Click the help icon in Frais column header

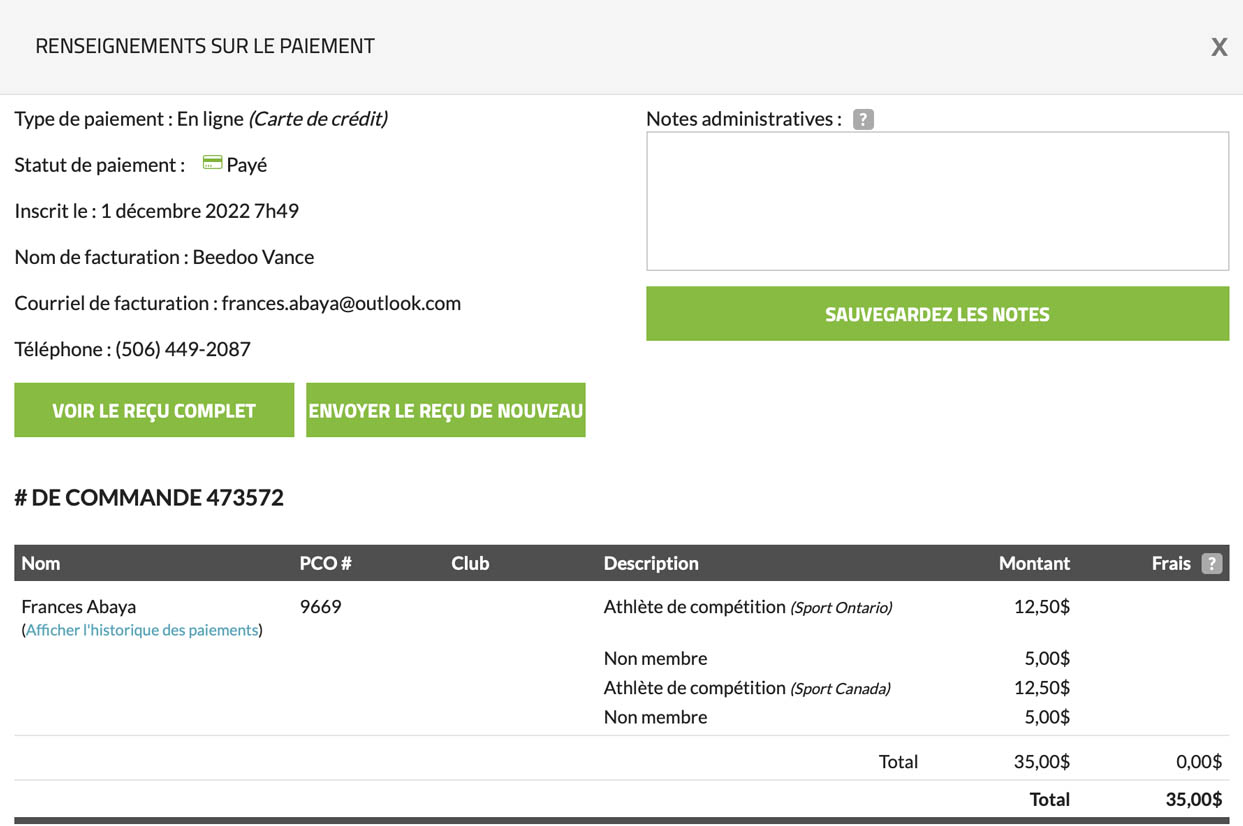point(1211,563)
